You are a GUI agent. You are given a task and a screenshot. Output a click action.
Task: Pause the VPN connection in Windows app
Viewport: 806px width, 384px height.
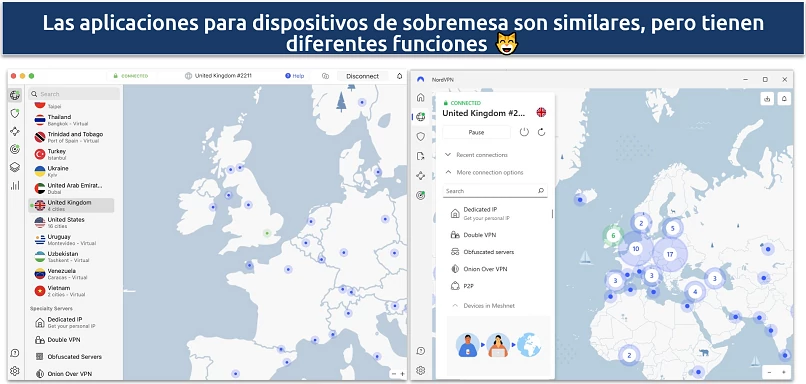[476, 132]
